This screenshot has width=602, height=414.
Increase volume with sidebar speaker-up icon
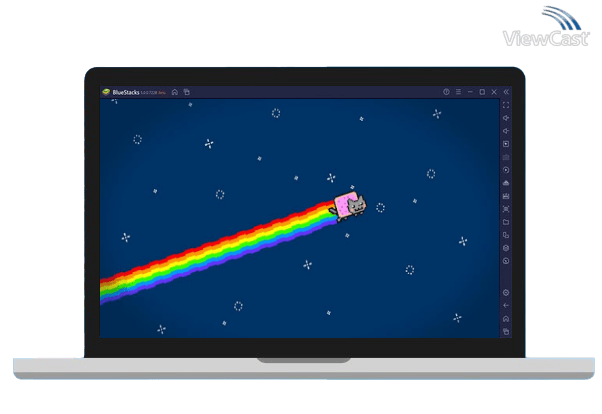coord(506,118)
